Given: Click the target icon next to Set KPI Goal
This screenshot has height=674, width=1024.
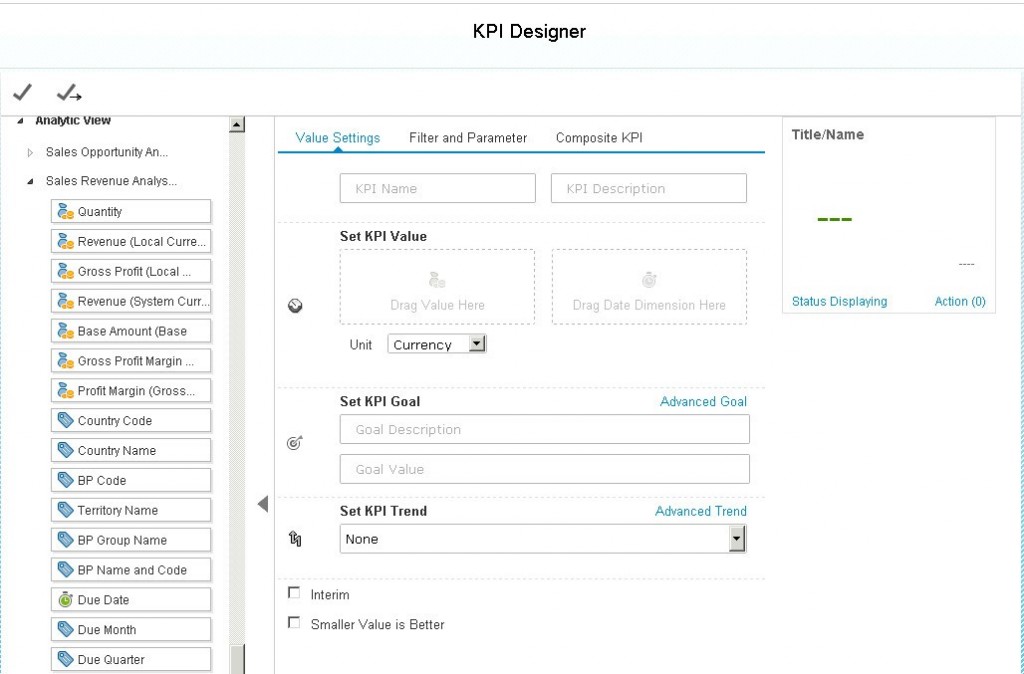Looking at the screenshot, I should click(x=294, y=441).
